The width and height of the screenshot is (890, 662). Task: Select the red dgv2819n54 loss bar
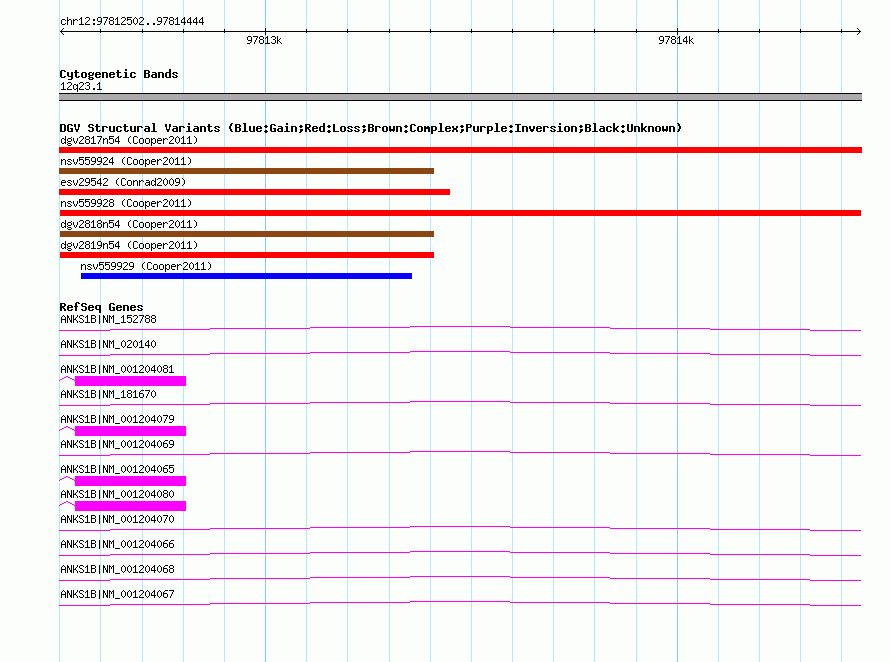(246, 255)
